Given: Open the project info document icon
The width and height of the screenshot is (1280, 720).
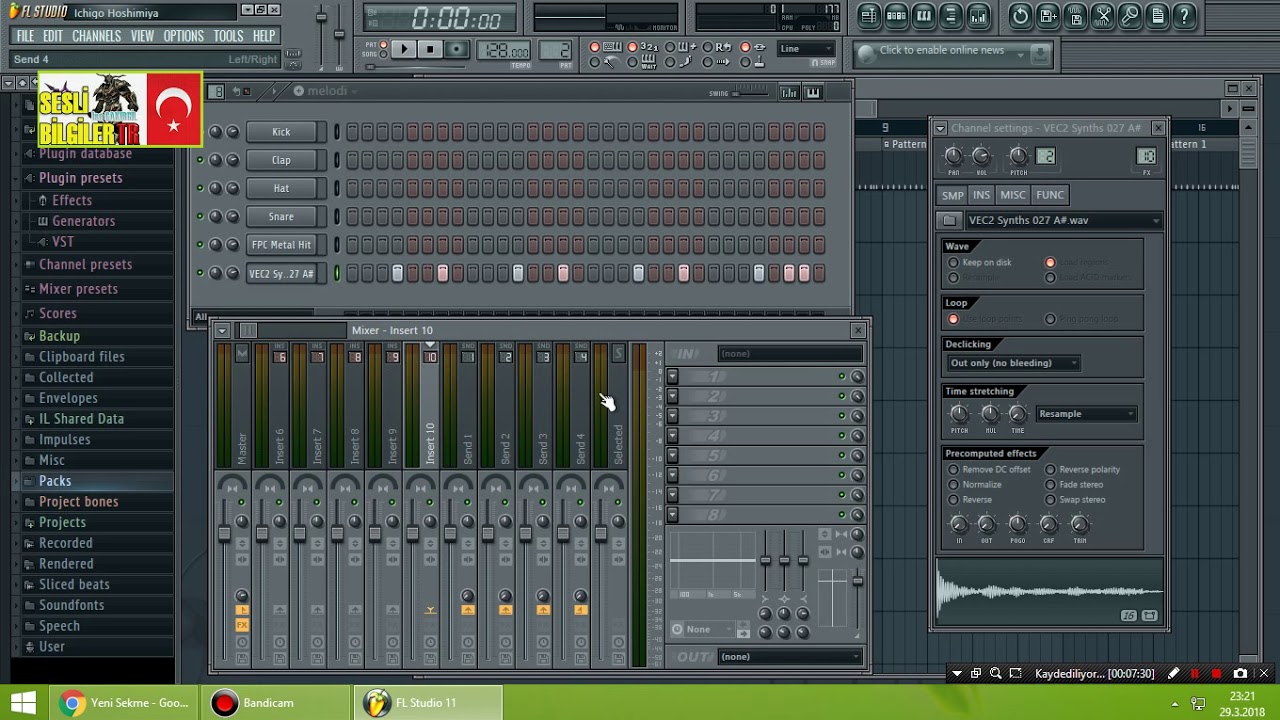Looking at the screenshot, I should [1157, 16].
